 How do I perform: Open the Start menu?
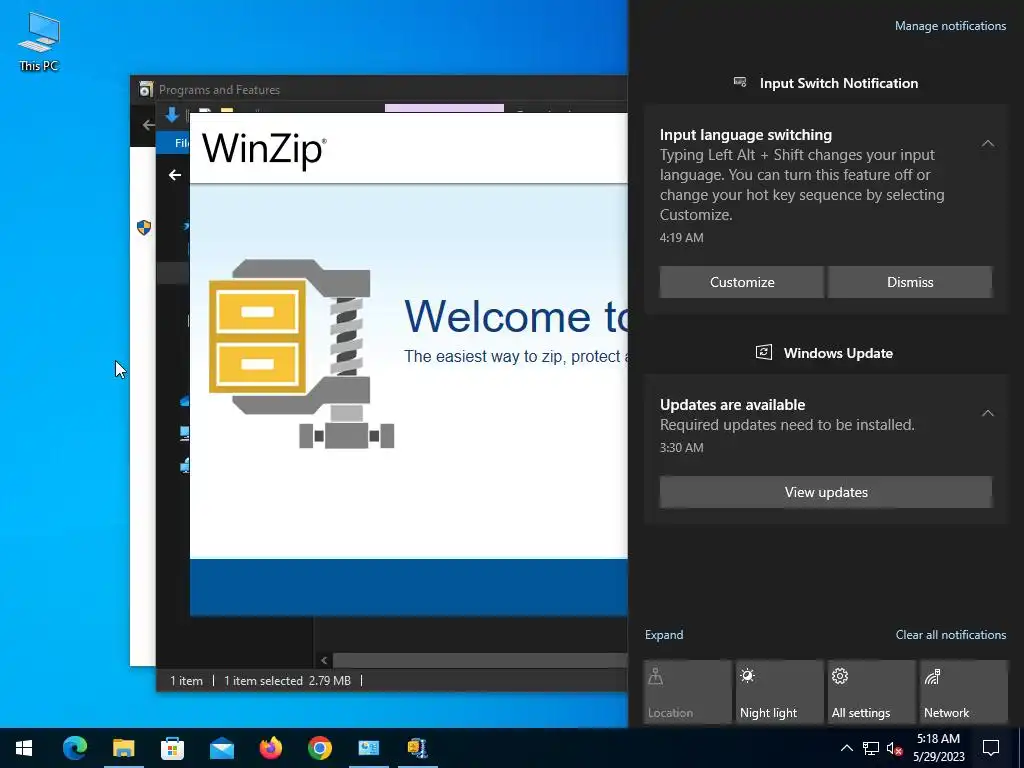coord(24,748)
